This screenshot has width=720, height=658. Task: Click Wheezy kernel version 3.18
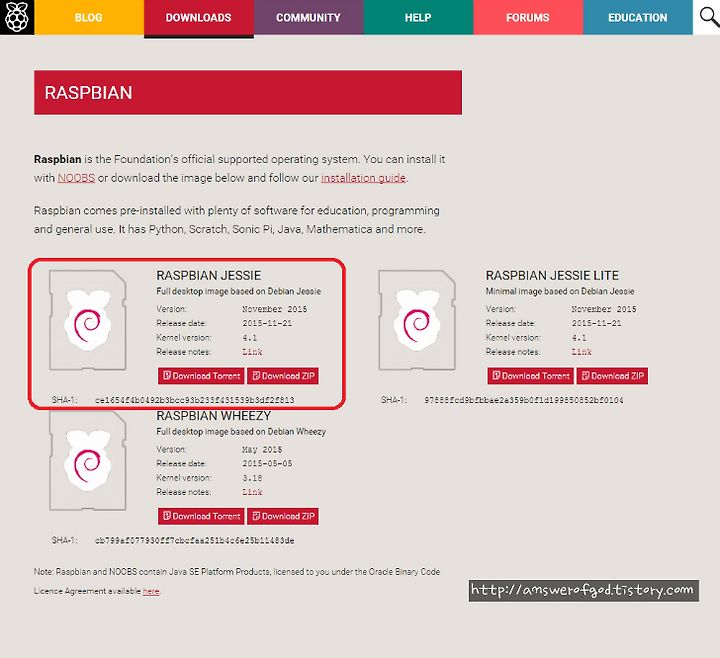point(252,478)
